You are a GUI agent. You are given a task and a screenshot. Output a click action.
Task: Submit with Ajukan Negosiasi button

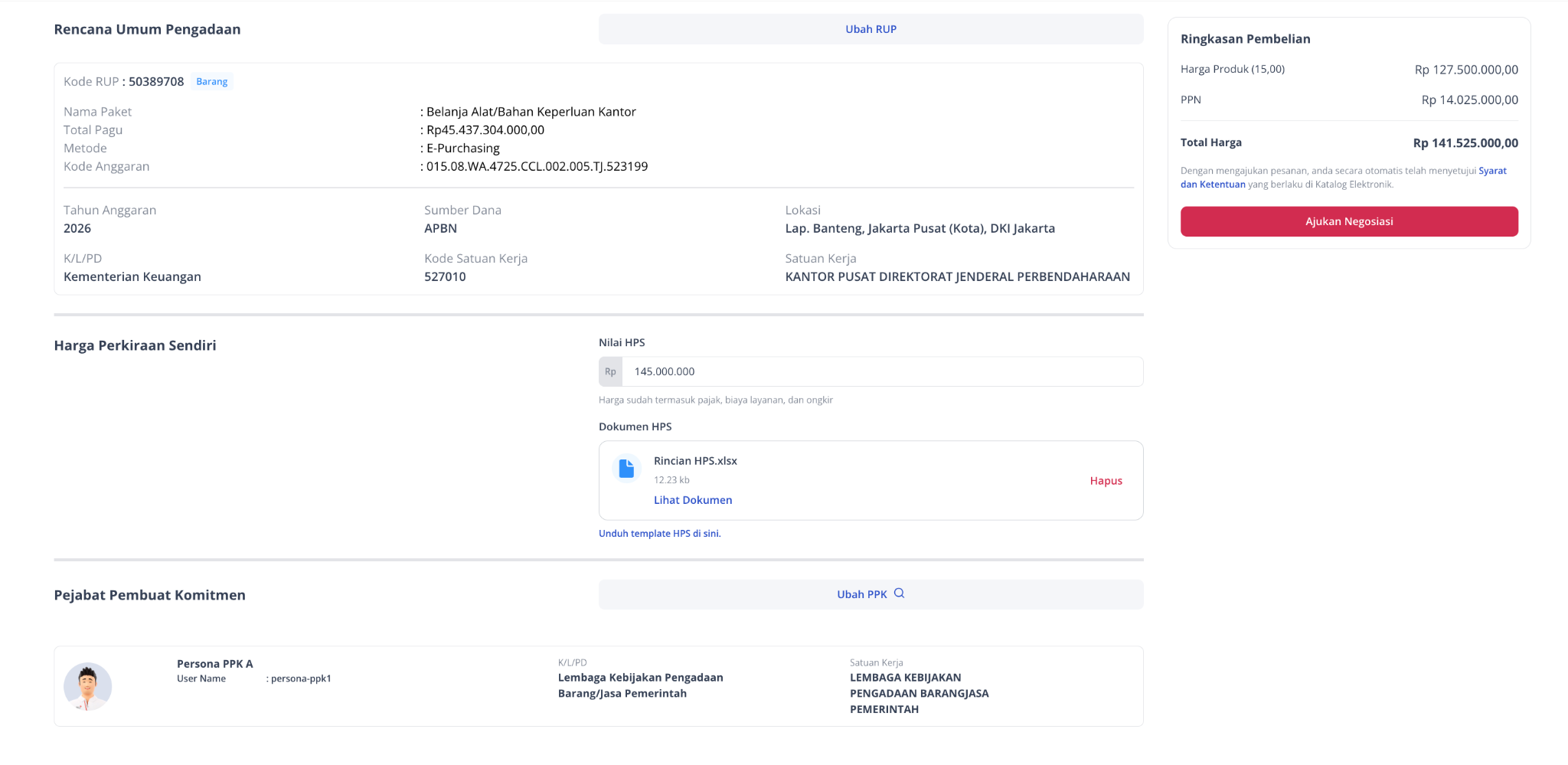1349,221
